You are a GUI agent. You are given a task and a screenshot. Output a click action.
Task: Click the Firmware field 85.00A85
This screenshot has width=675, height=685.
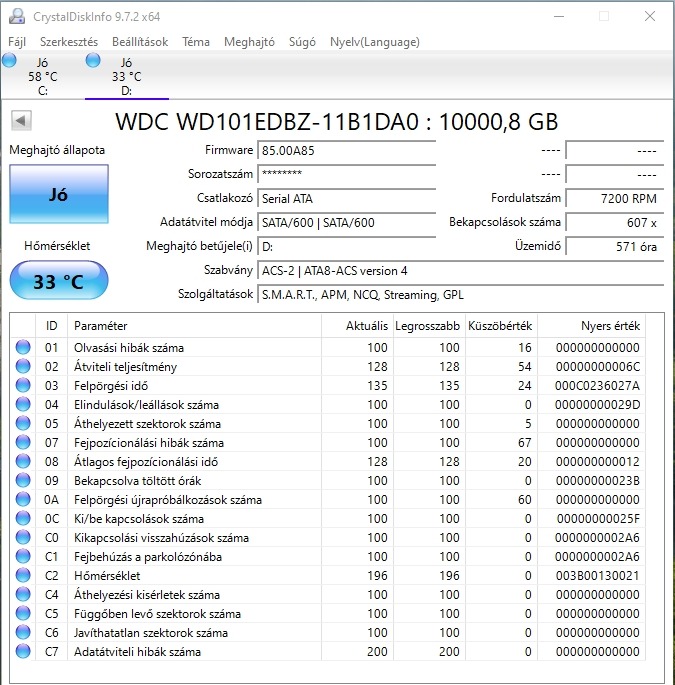click(347, 151)
